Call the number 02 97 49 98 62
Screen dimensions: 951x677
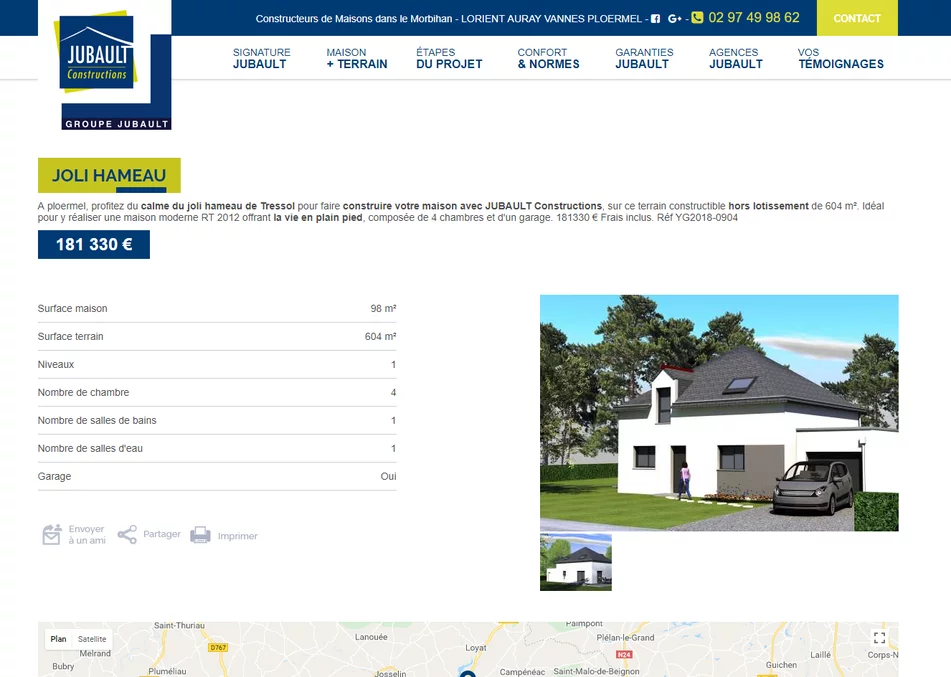point(754,18)
